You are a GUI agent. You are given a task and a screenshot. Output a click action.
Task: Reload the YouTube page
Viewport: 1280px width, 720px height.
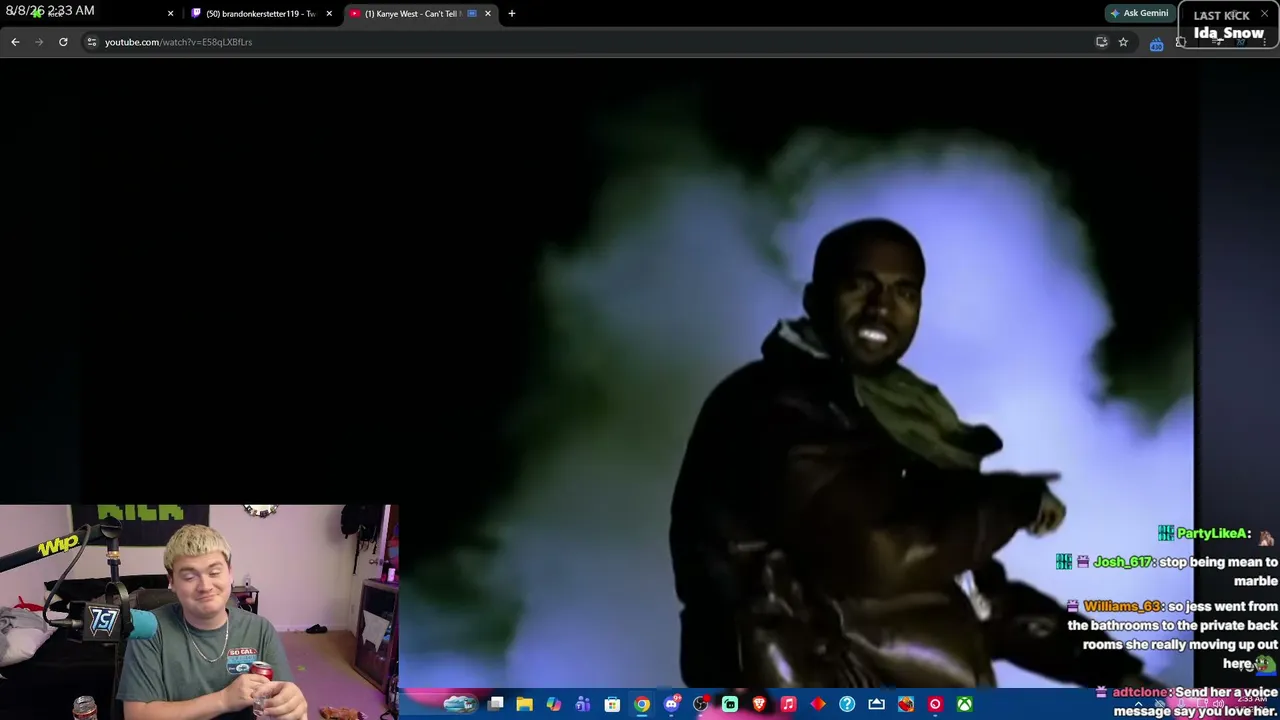point(63,42)
